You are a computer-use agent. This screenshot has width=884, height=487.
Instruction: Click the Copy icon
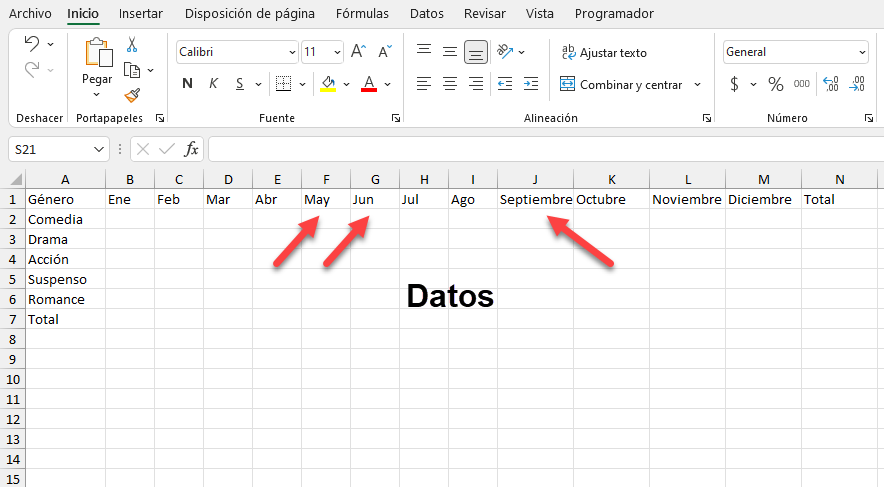tap(132, 70)
